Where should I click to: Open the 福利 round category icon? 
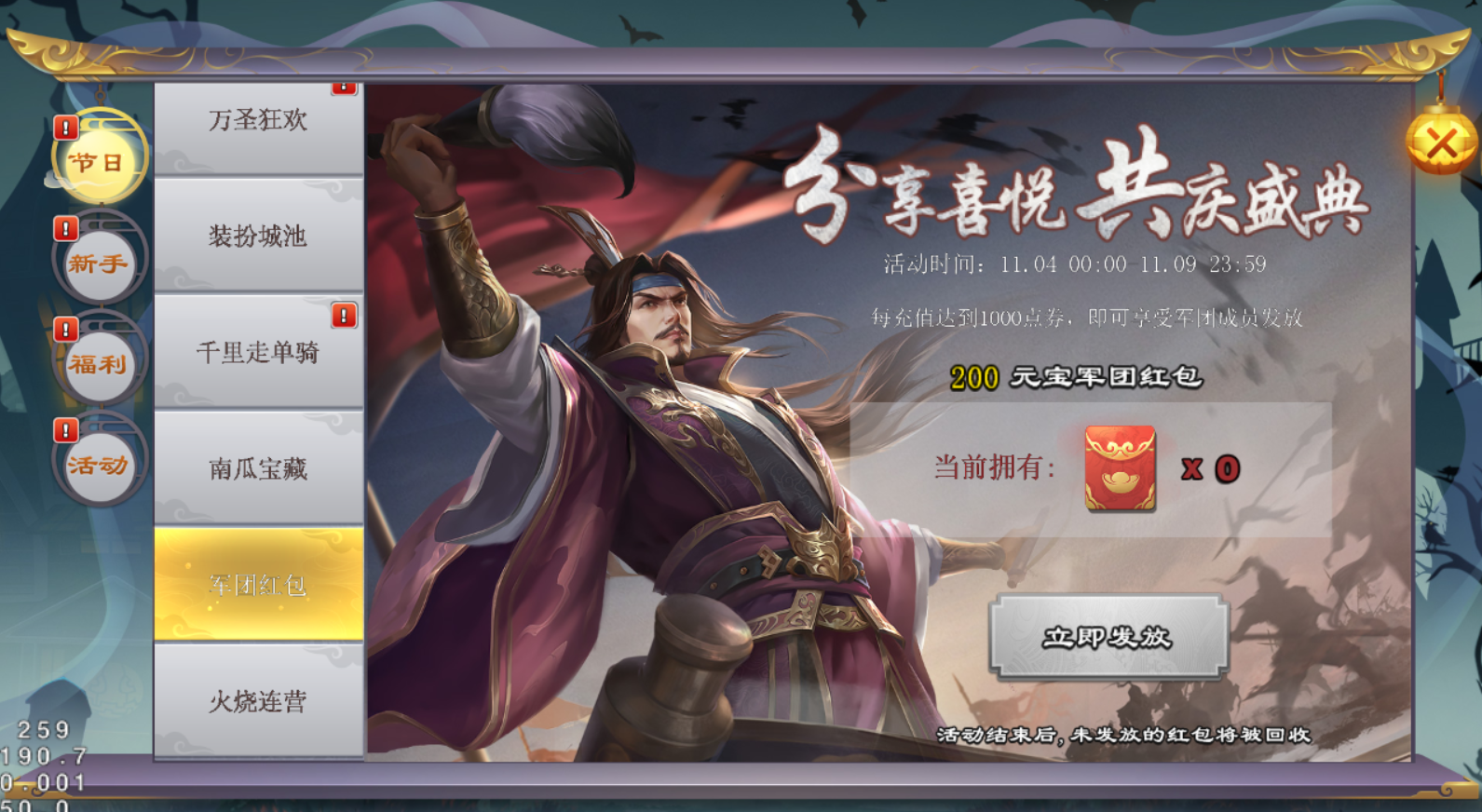click(99, 364)
